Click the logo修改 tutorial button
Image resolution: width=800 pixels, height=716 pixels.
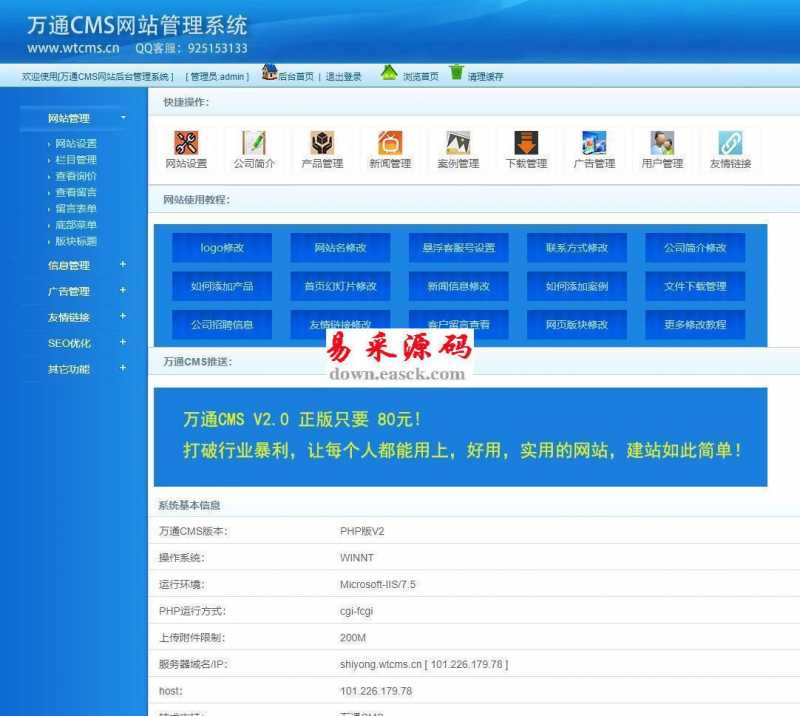tap(222, 248)
